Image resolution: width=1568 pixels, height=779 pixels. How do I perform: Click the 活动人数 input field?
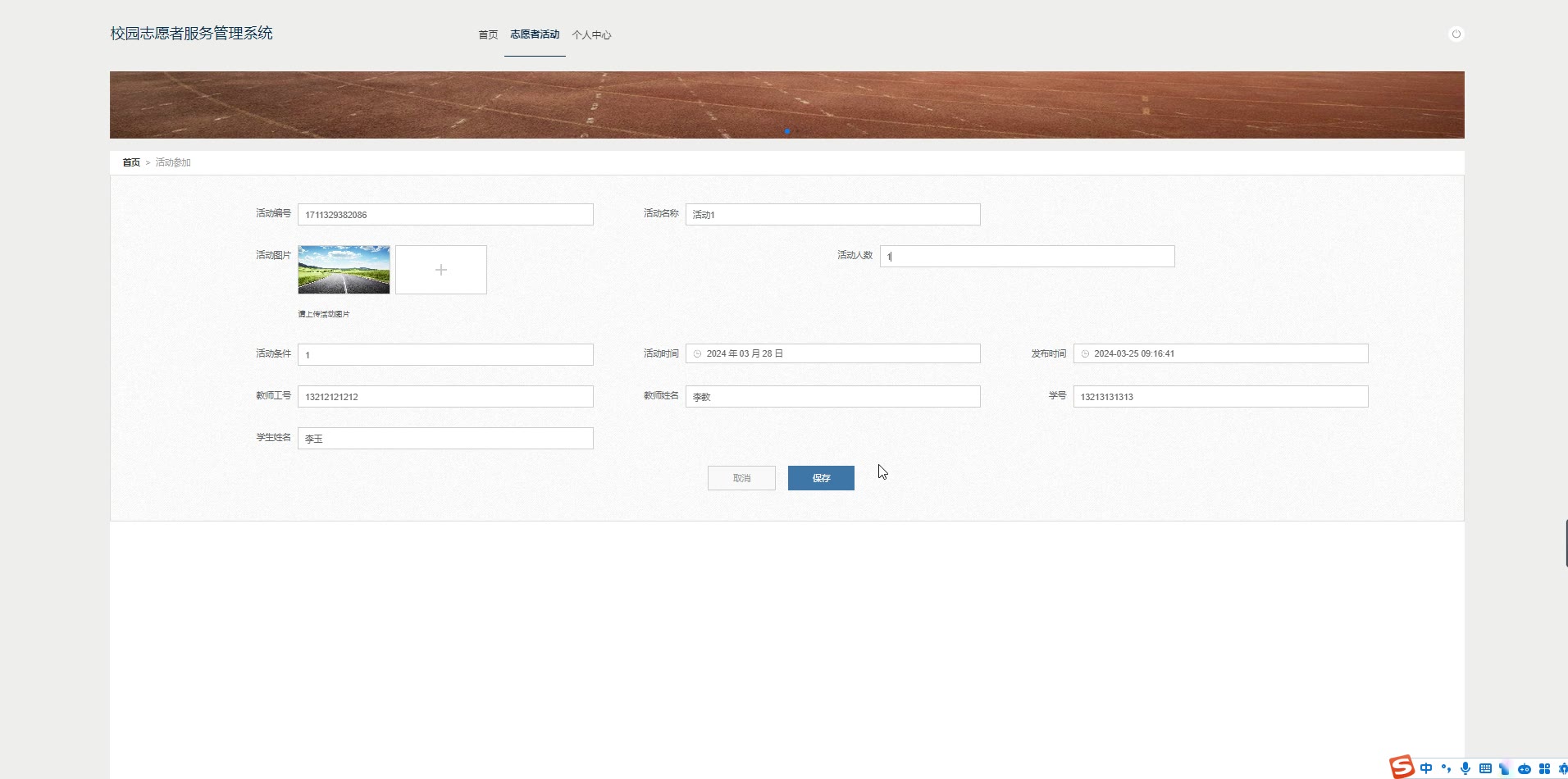coord(1027,257)
